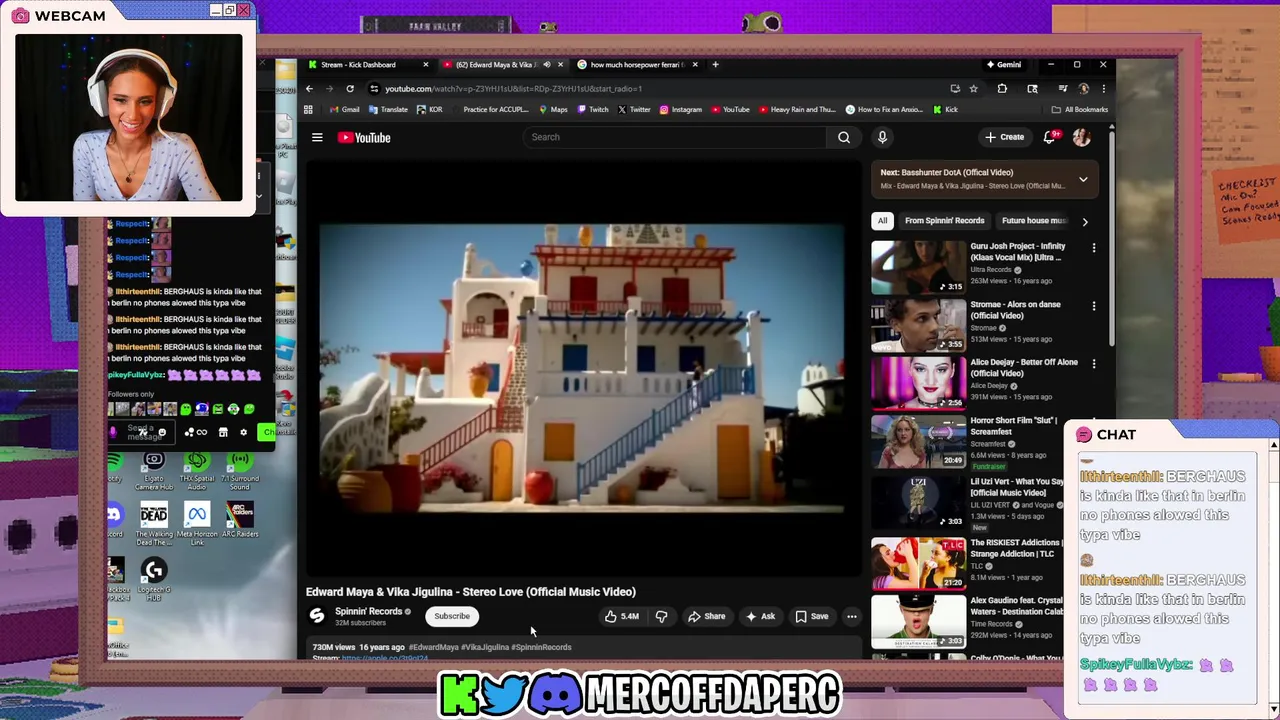Image resolution: width=1280 pixels, height=720 pixels.
Task: Open options for Stromae Alors on danse video
Action: click(x=1094, y=306)
